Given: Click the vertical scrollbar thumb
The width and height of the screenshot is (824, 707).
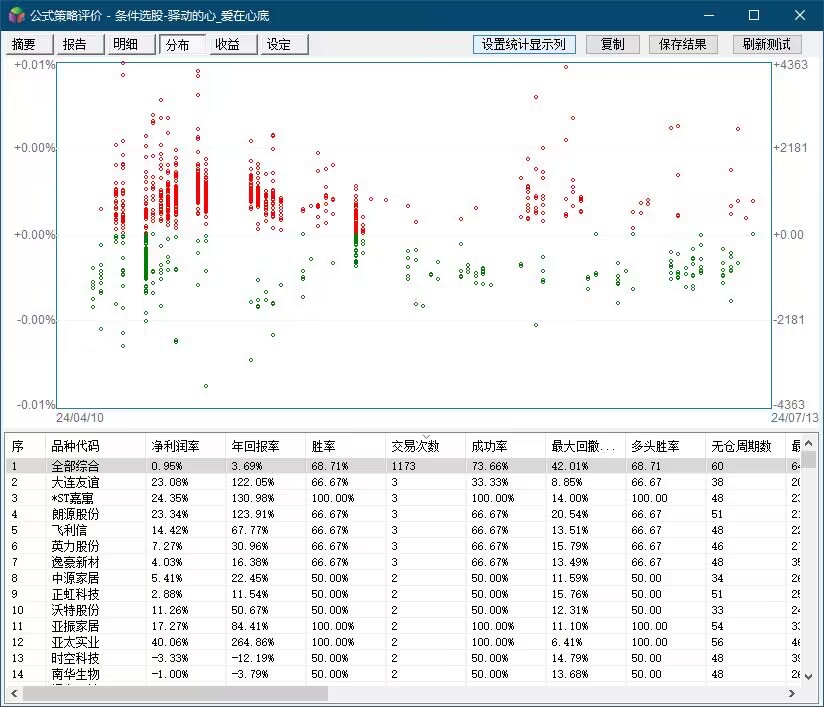Looking at the screenshot, I should click(x=809, y=459).
